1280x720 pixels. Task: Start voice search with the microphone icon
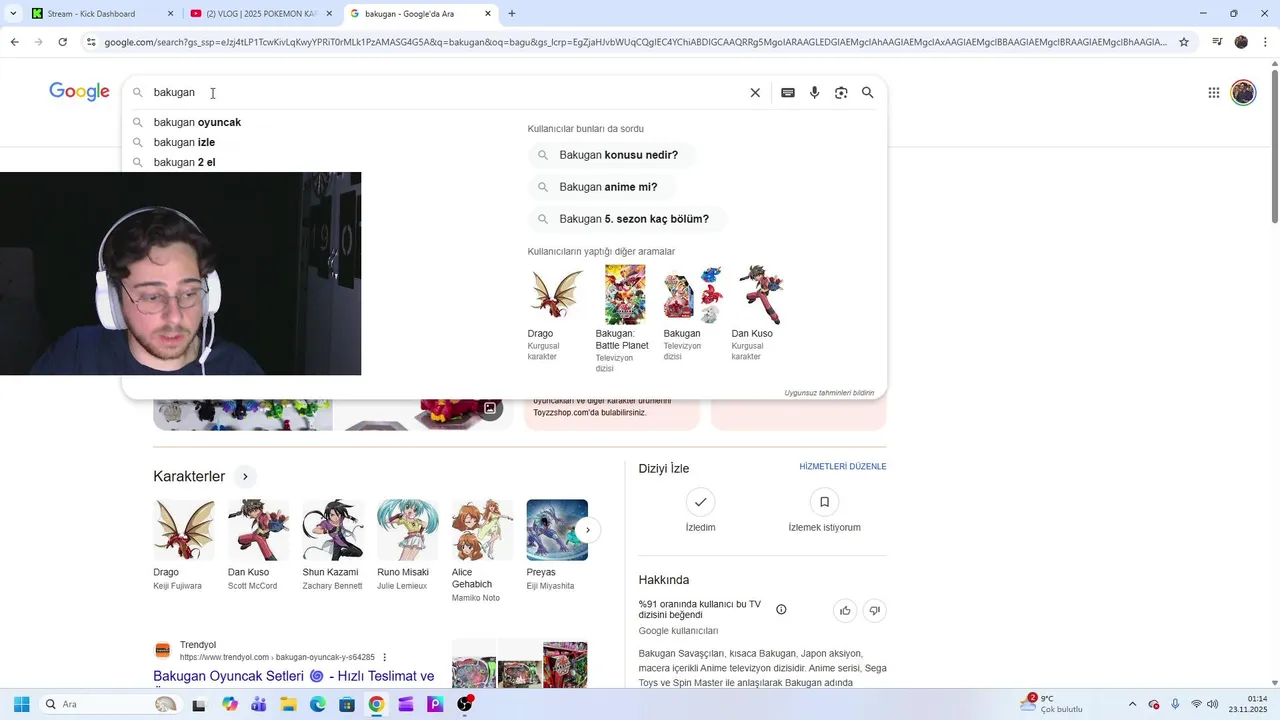[815, 93]
